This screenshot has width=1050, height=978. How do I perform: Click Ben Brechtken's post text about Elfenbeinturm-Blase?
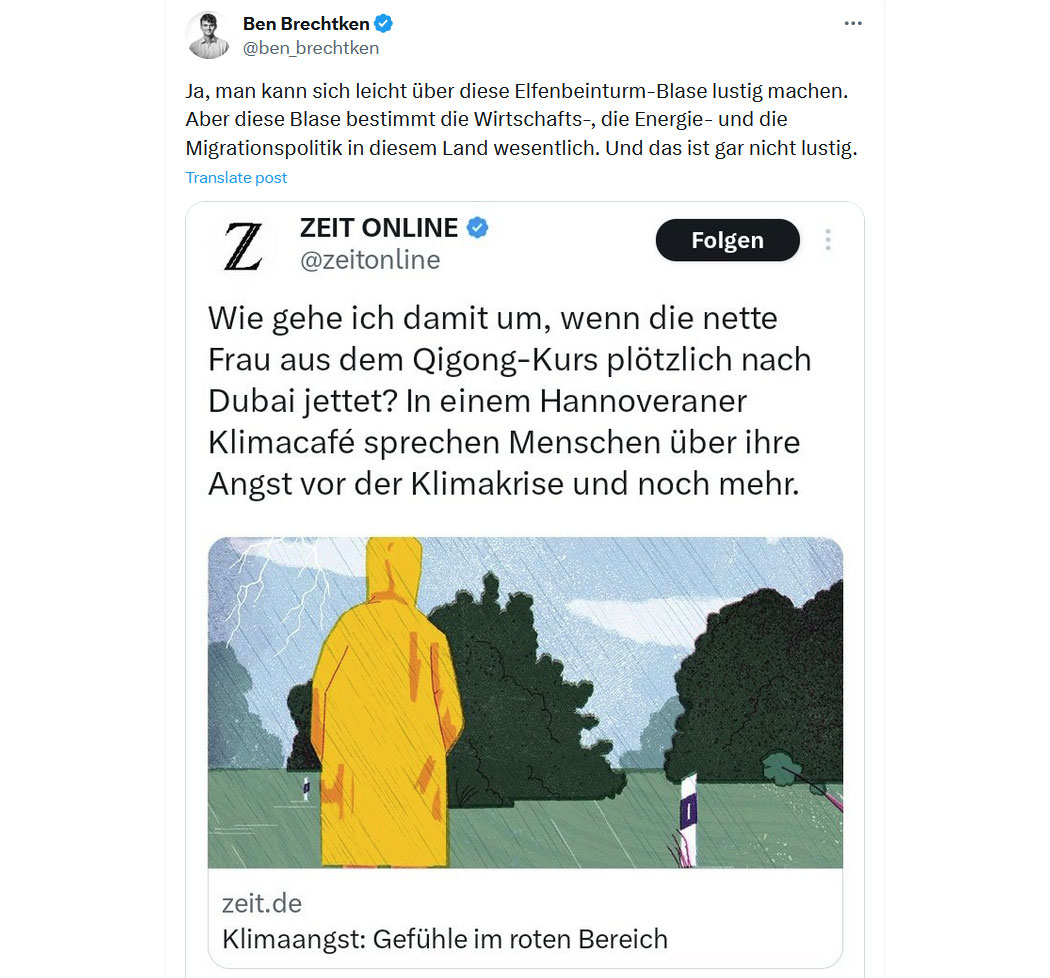click(x=521, y=119)
